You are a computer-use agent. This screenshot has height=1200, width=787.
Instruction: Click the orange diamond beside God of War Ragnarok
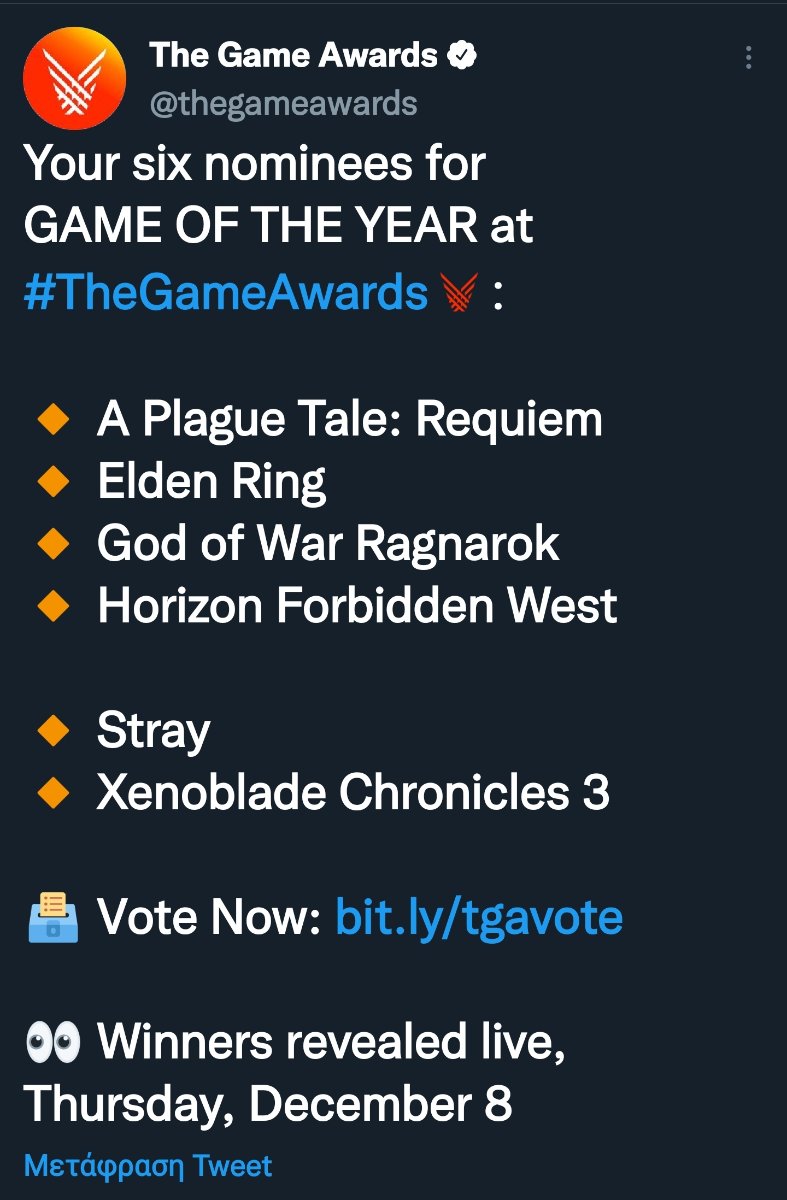(x=51, y=545)
